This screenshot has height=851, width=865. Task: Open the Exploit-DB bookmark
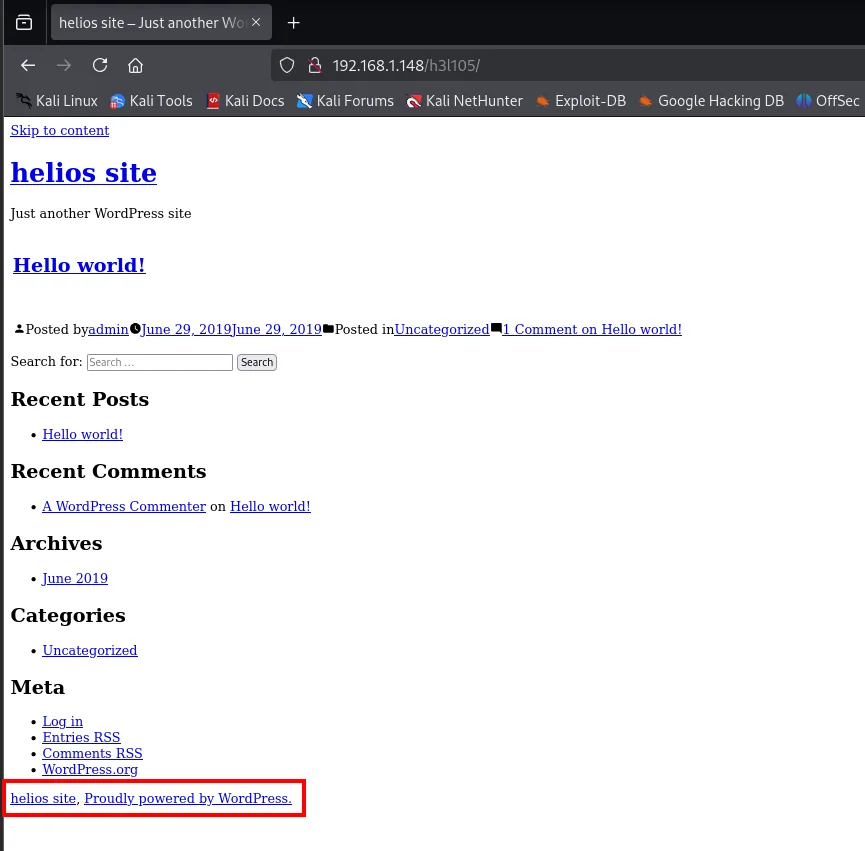(x=581, y=101)
